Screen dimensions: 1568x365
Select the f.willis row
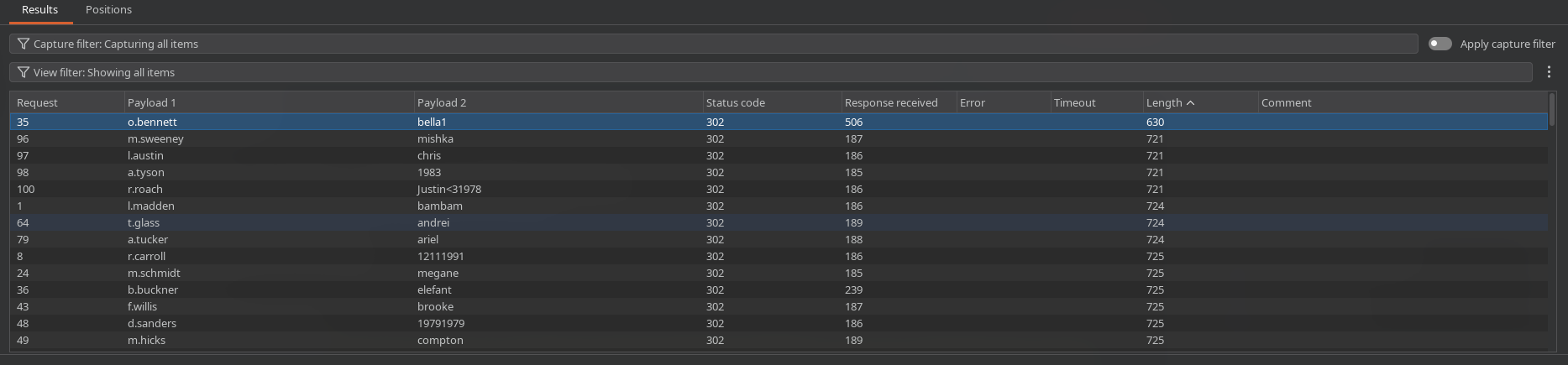(x=779, y=306)
